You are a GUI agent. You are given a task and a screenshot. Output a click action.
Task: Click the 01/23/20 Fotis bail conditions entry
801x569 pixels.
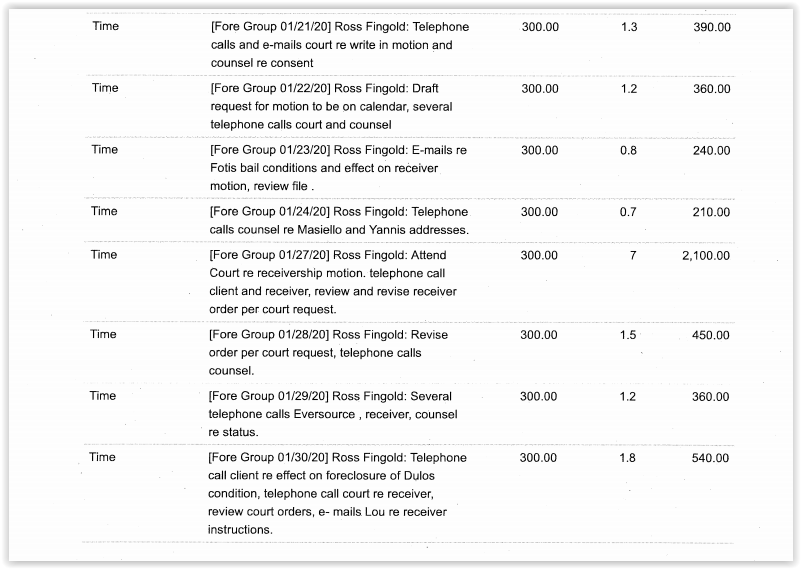(x=339, y=168)
